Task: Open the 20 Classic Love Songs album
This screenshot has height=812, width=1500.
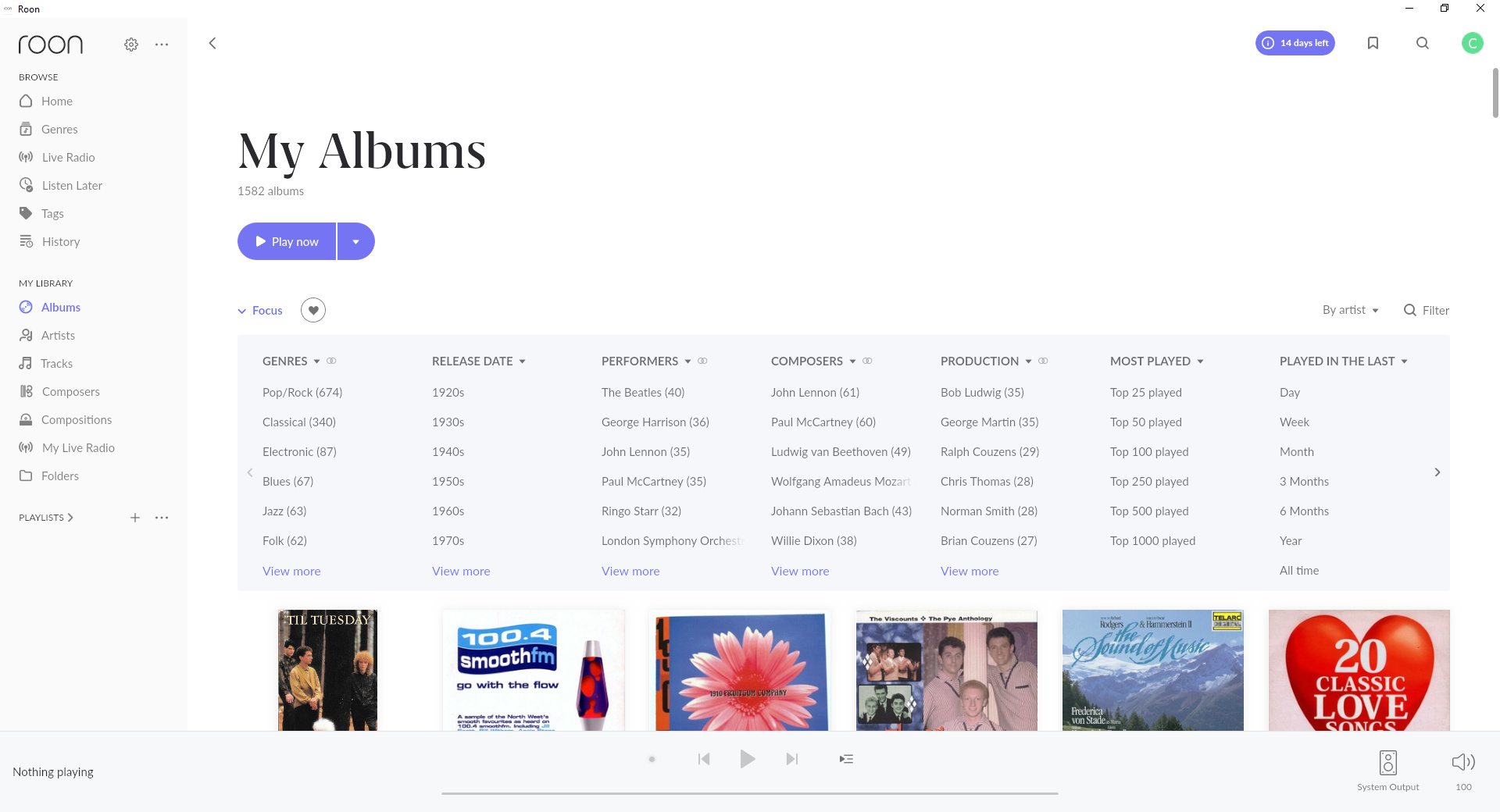Action: (x=1359, y=670)
